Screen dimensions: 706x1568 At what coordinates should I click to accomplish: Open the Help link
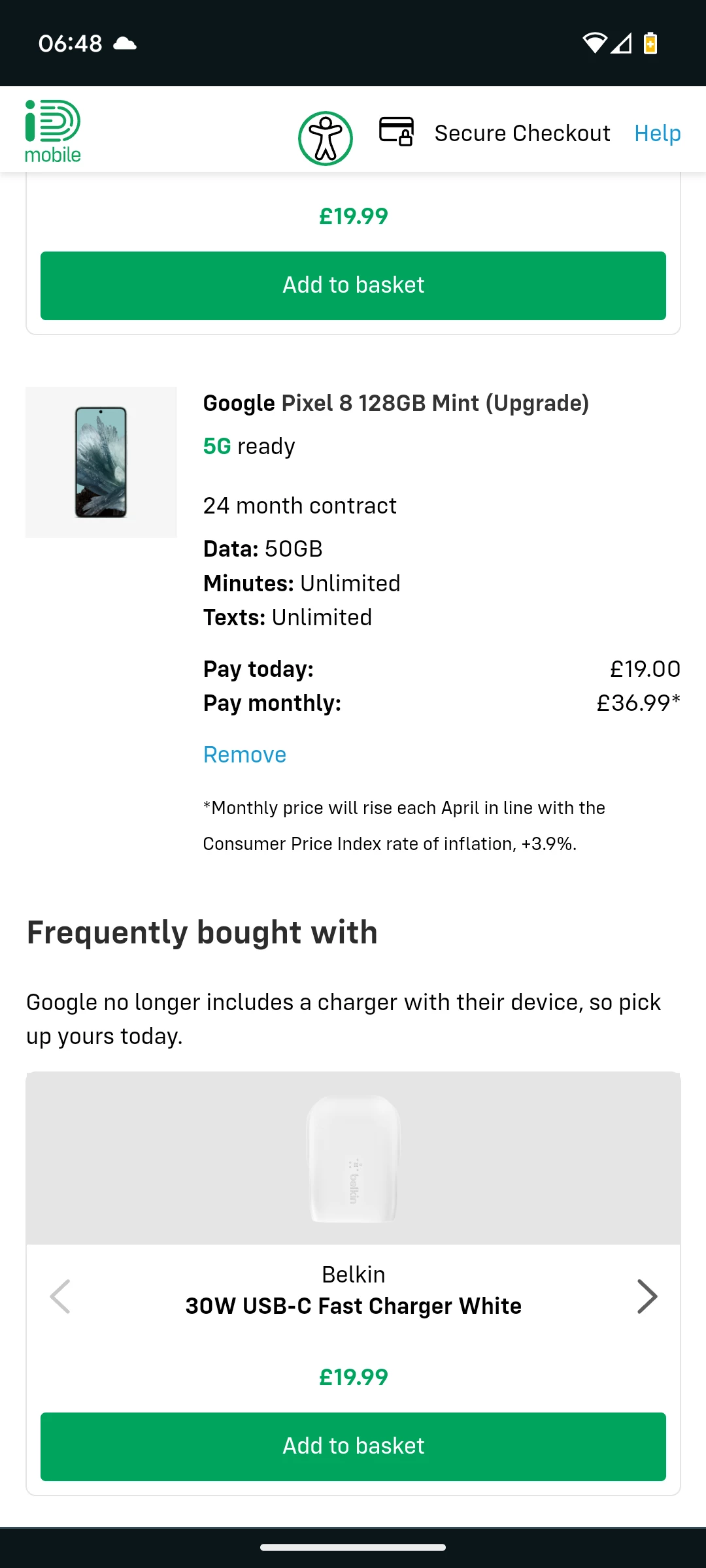click(657, 133)
